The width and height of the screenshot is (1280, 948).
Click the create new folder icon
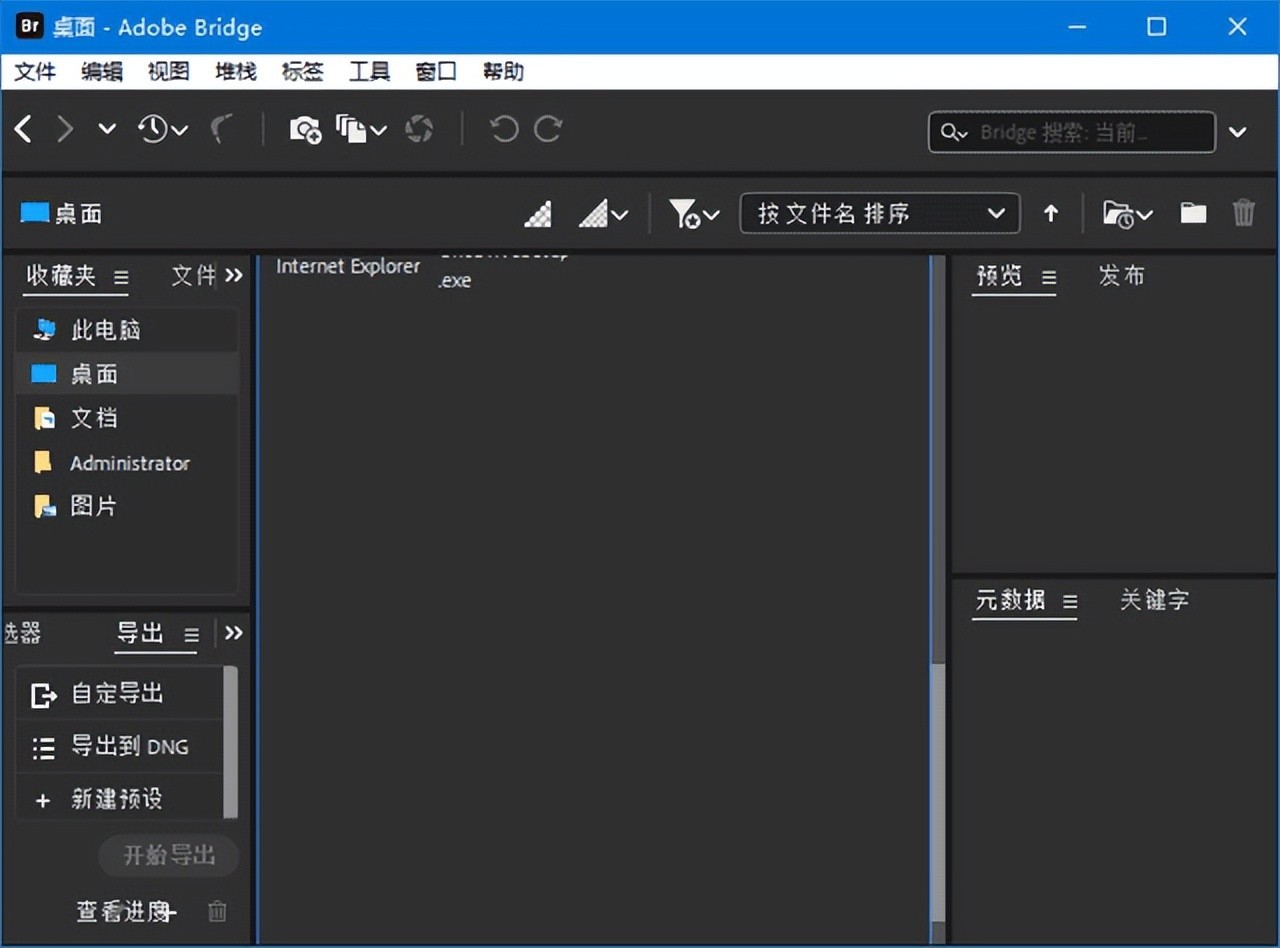(1193, 213)
